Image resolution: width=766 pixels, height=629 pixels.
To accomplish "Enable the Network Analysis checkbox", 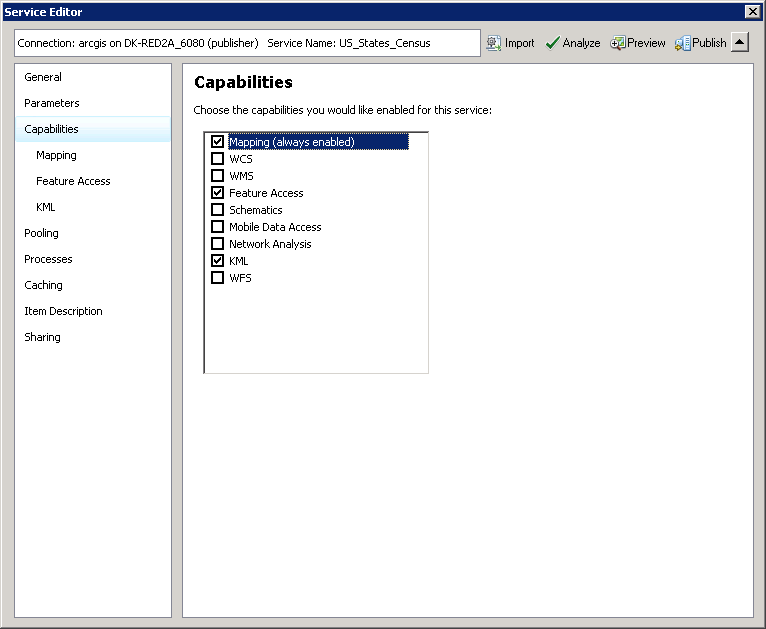I will [x=217, y=243].
